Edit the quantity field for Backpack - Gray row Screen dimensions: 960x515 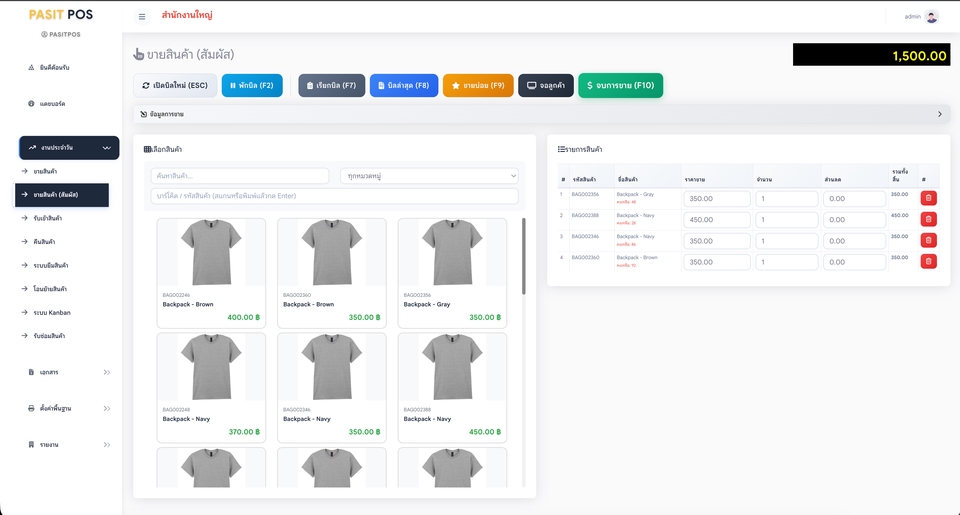[x=787, y=198]
